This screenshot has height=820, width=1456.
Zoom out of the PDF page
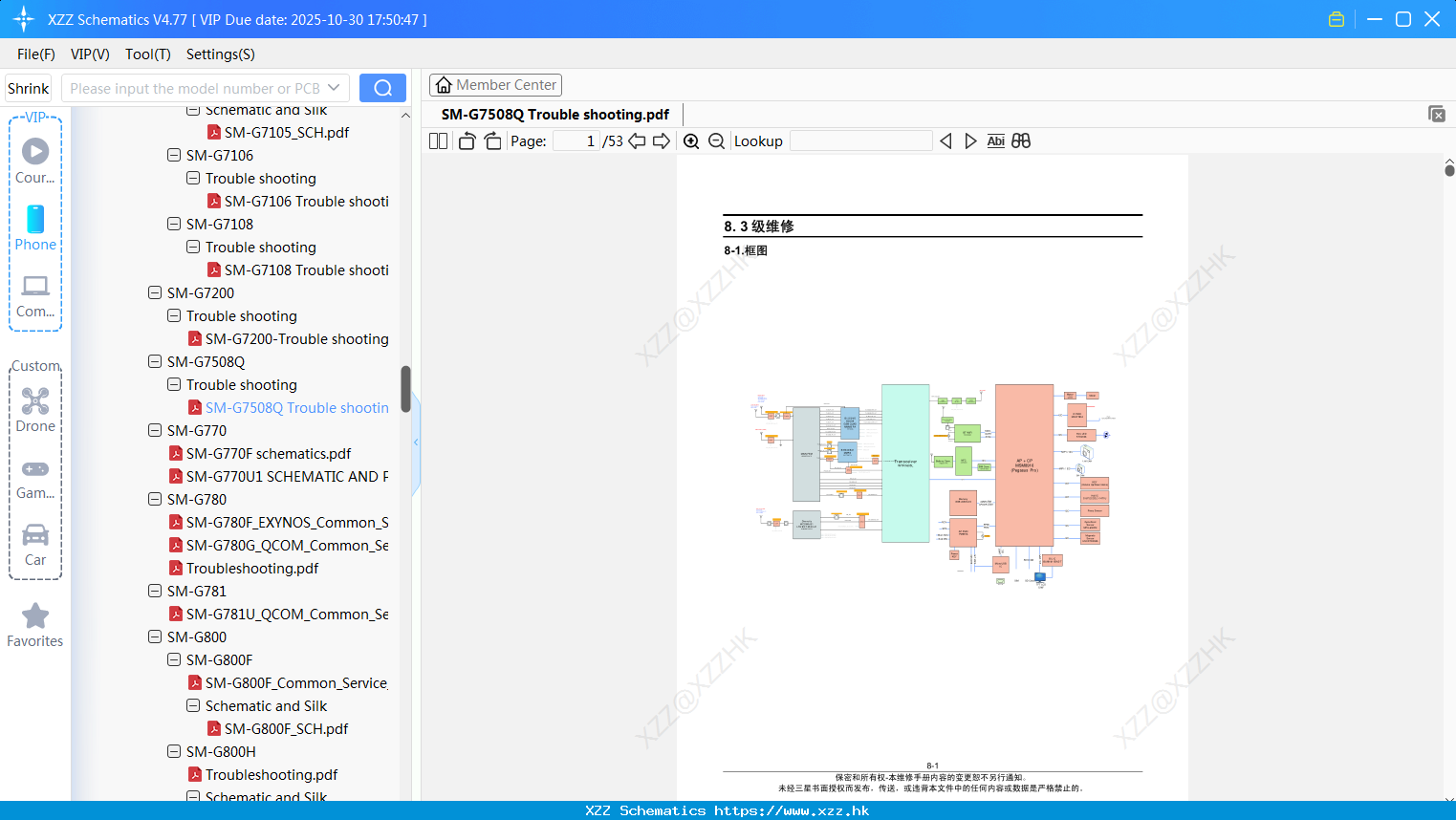717,141
